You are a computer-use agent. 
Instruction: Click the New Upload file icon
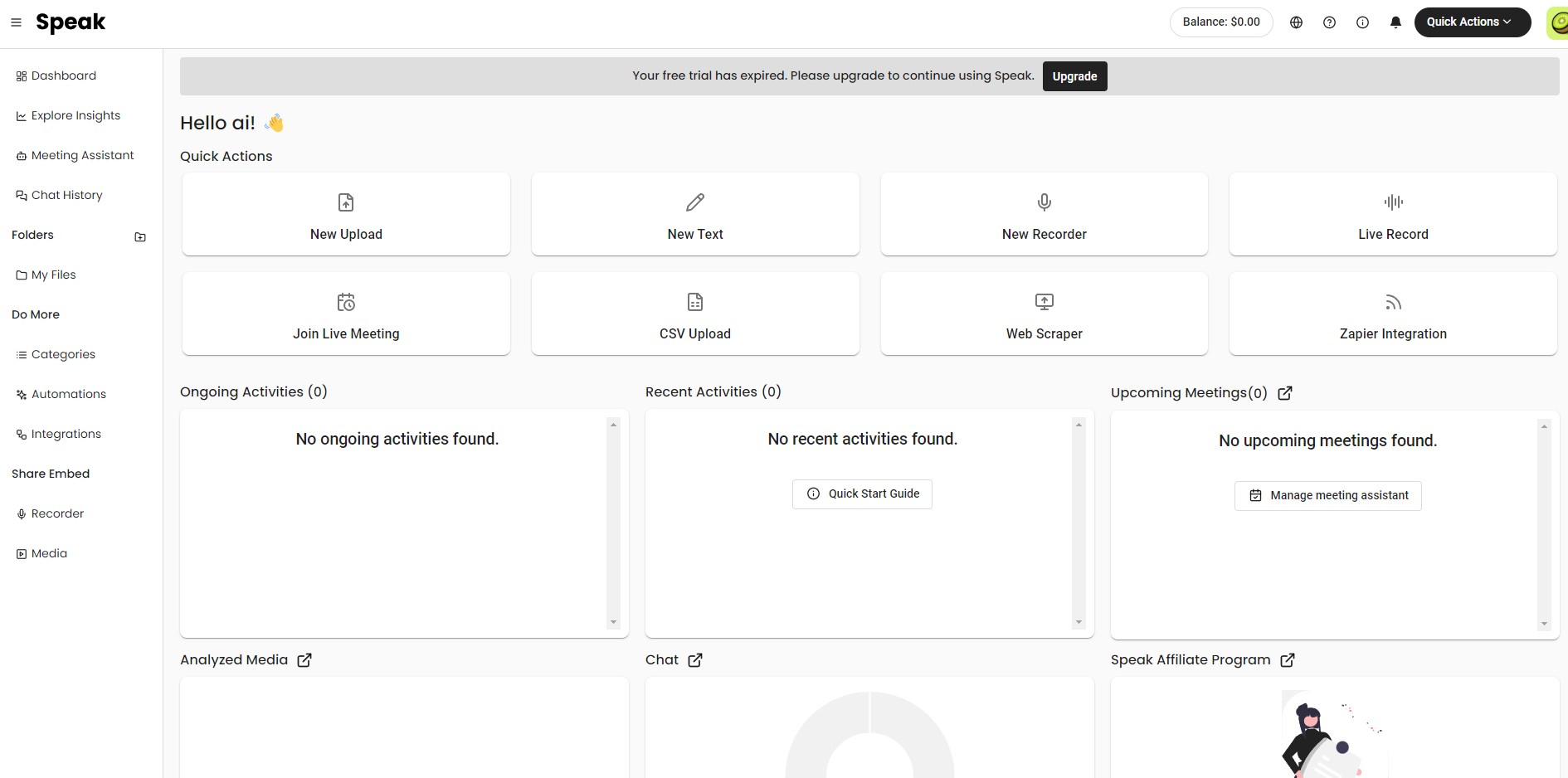click(346, 202)
